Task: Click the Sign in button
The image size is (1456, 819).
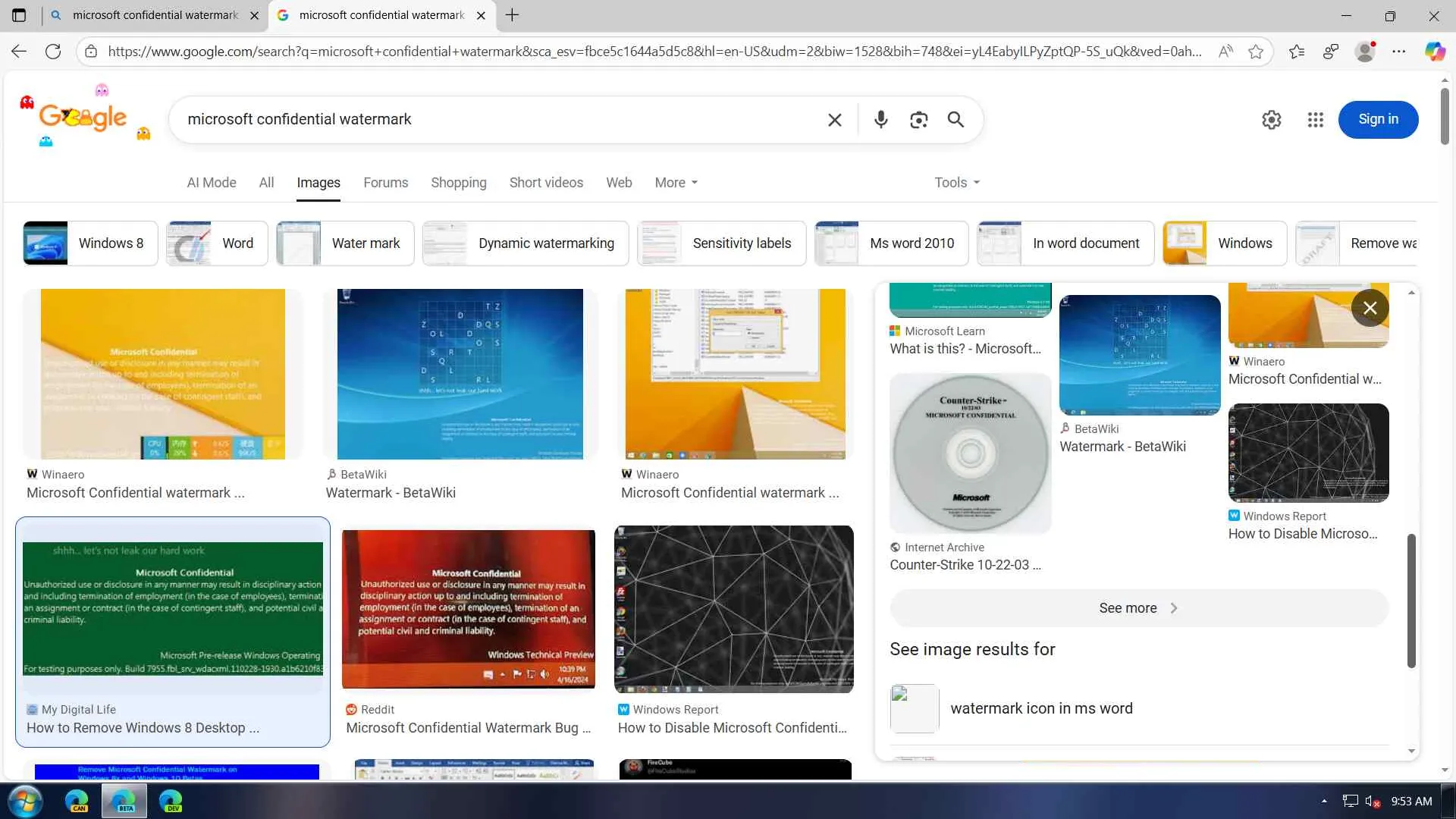Action: [x=1378, y=119]
